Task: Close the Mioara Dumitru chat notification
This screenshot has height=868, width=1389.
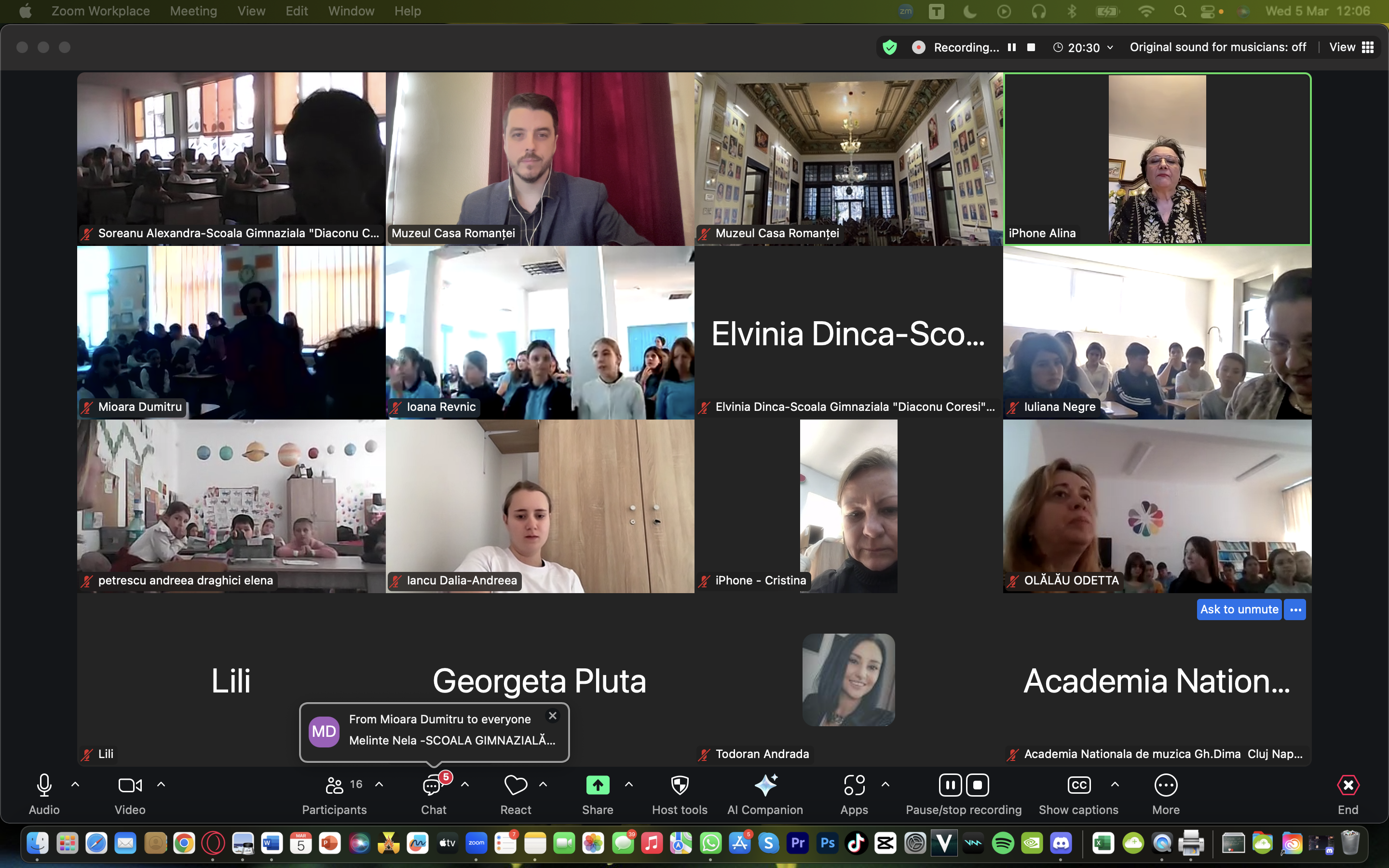Action: 552,716
